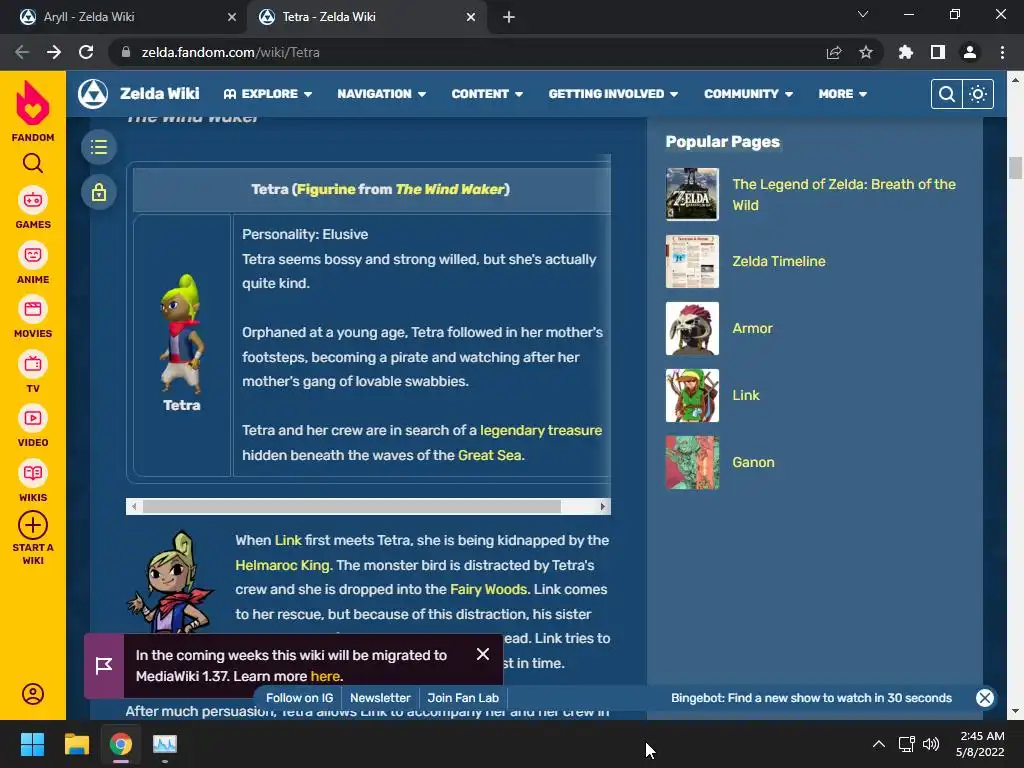Open the table of contents list icon

[99, 147]
